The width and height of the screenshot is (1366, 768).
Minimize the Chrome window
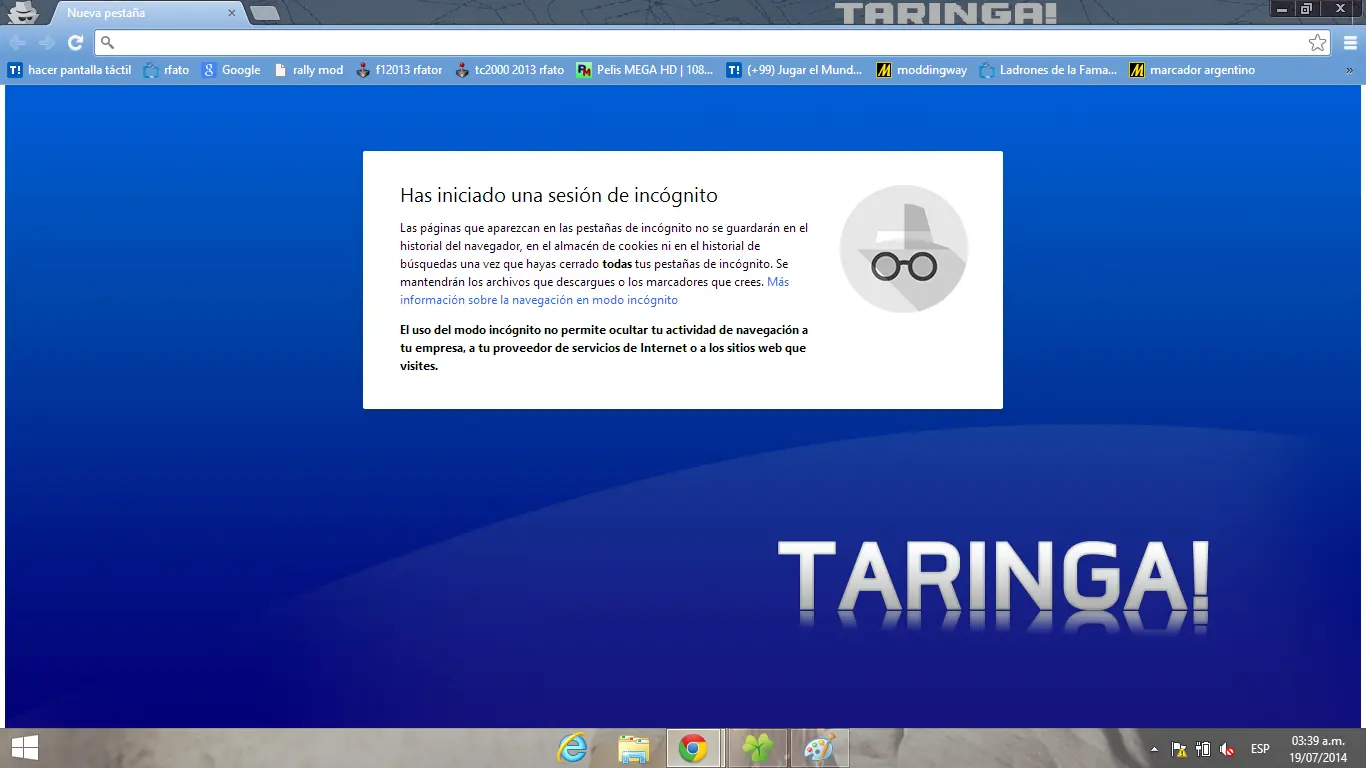click(x=1282, y=8)
